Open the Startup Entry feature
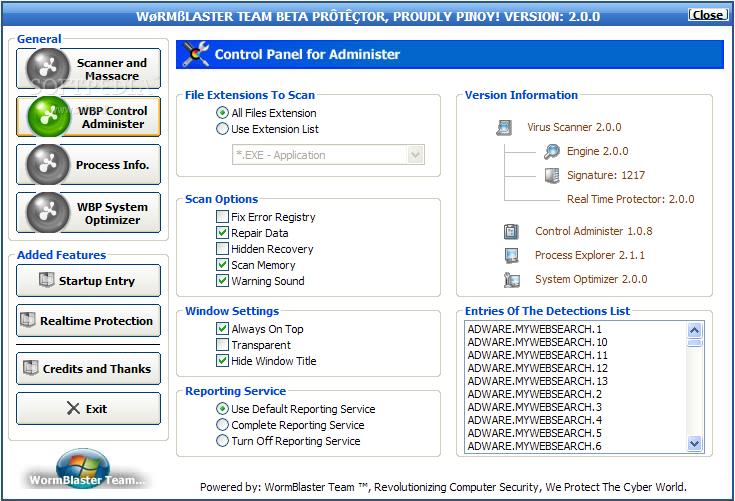 pyautogui.click(x=89, y=281)
